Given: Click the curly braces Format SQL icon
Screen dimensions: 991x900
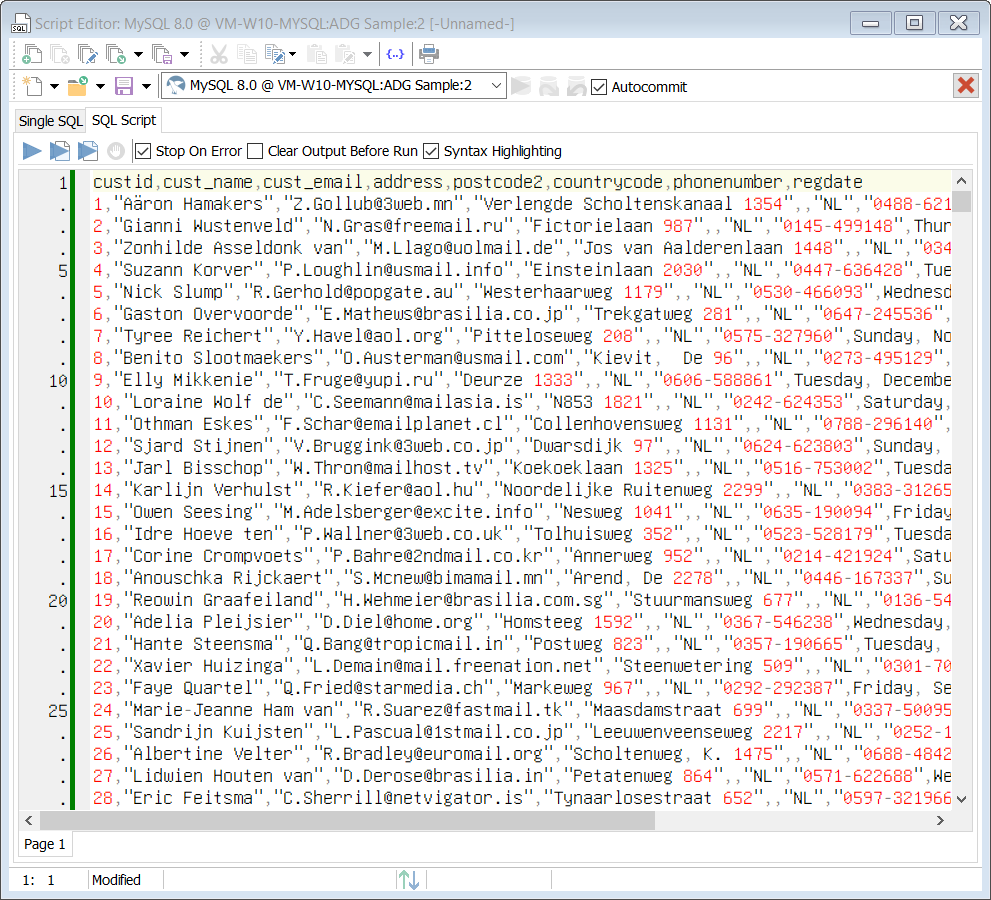Looking at the screenshot, I should [395, 54].
